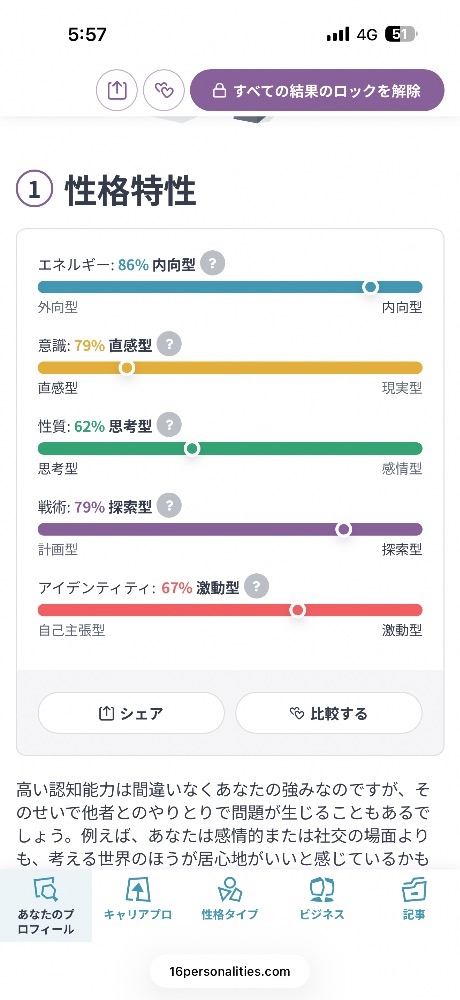Open the あなたのプロフィール tab
The image size is (460, 1000).
pyautogui.click(x=46, y=906)
